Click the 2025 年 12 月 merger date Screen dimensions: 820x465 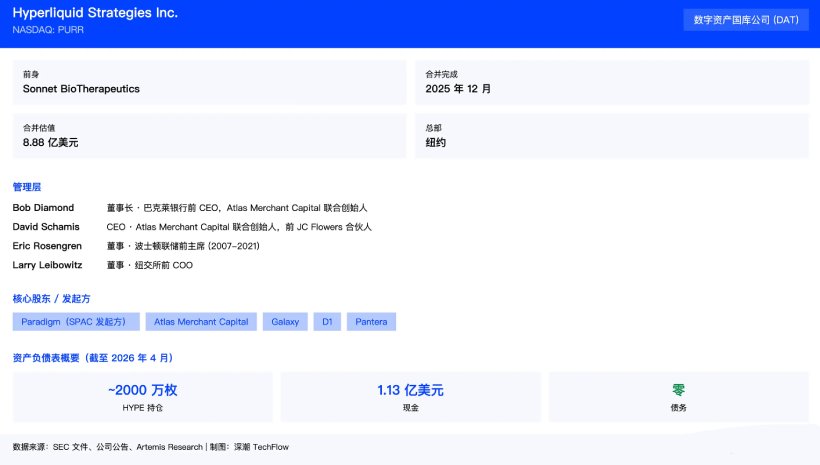coord(458,89)
